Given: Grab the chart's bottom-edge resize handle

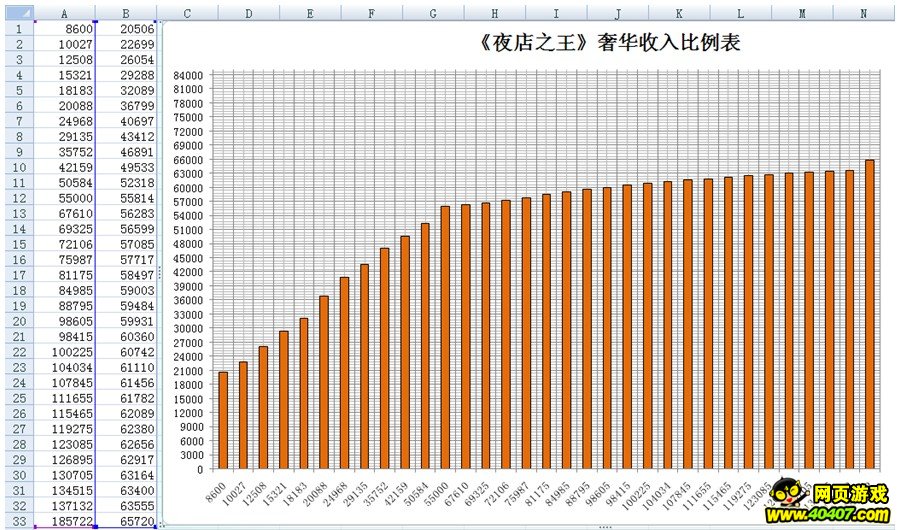Looking at the screenshot, I should (x=605, y=527).
